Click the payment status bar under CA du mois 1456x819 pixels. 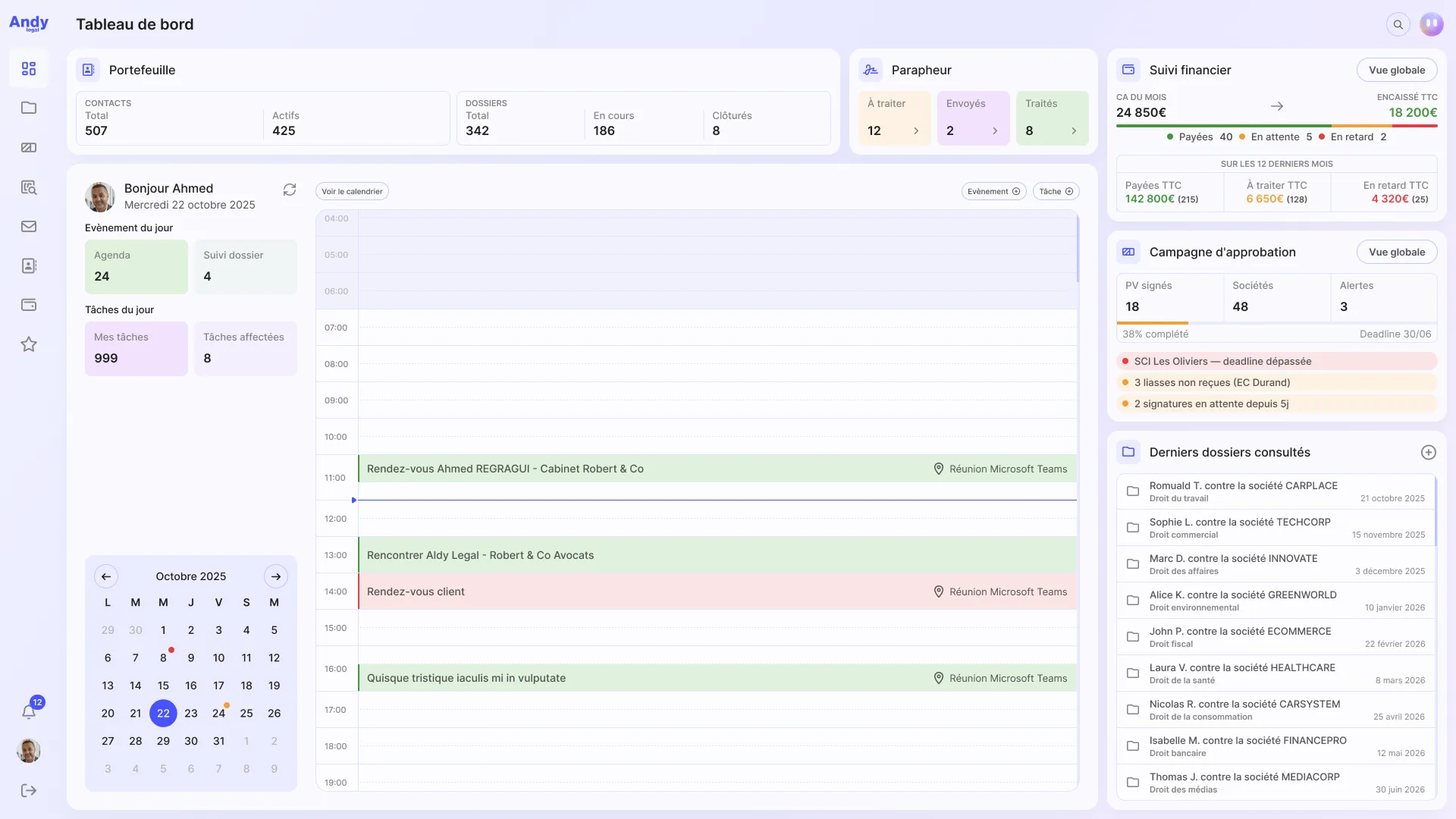pyautogui.click(x=1277, y=126)
